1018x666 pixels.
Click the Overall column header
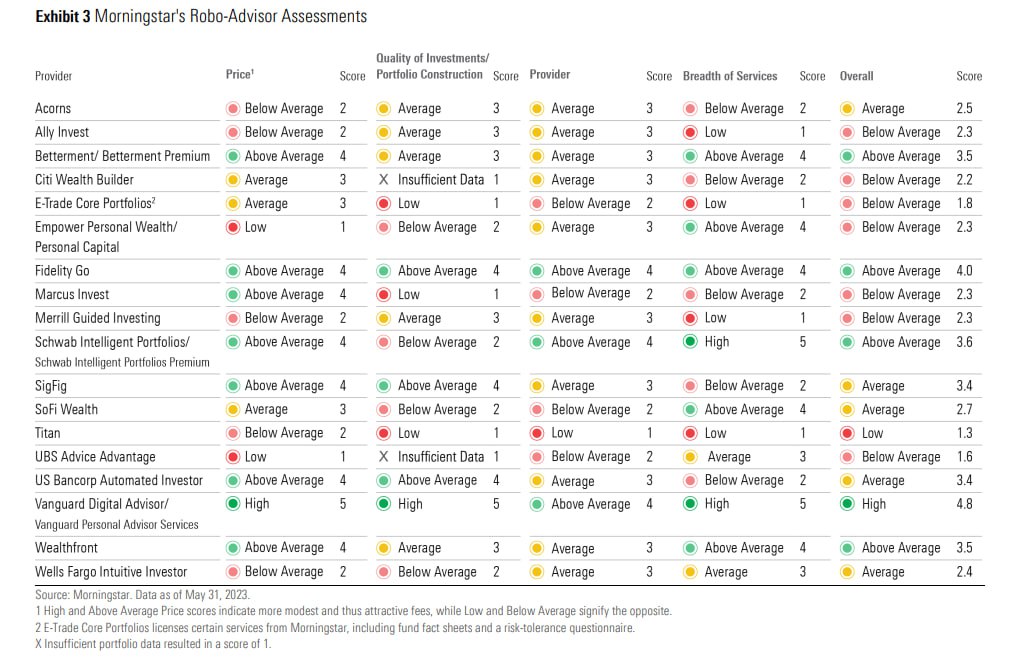(856, 76)
